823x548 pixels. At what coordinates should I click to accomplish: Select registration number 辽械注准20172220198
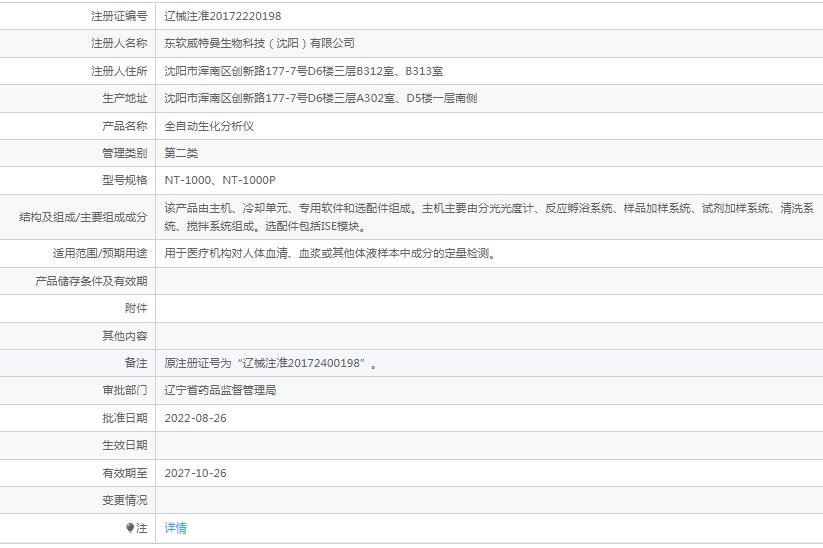pos(223,16)
